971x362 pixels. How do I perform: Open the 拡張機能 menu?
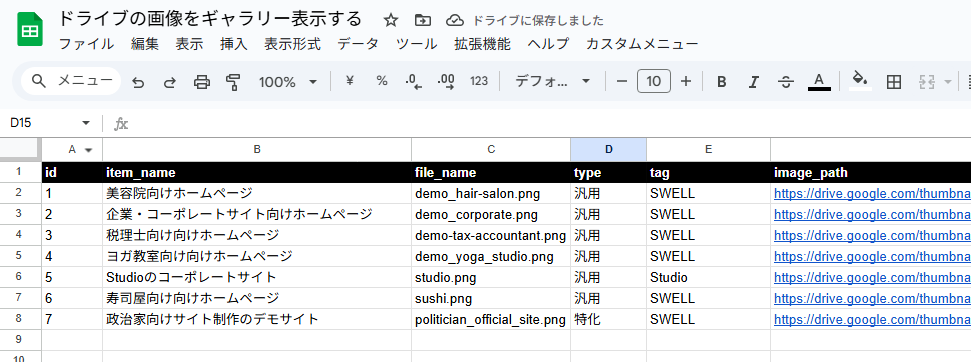click(x=482, y=44)
